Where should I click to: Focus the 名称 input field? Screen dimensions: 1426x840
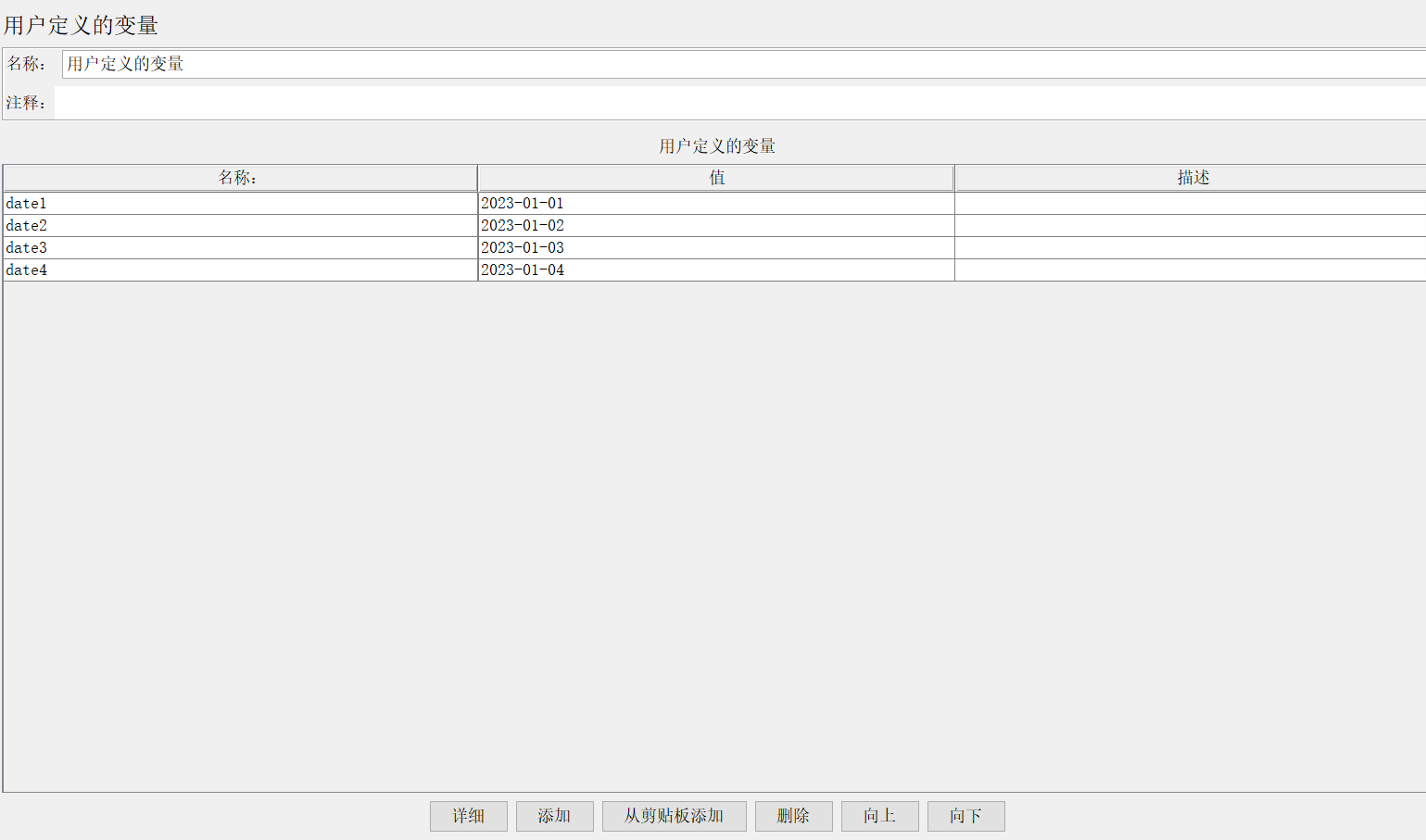coord(744,64)
